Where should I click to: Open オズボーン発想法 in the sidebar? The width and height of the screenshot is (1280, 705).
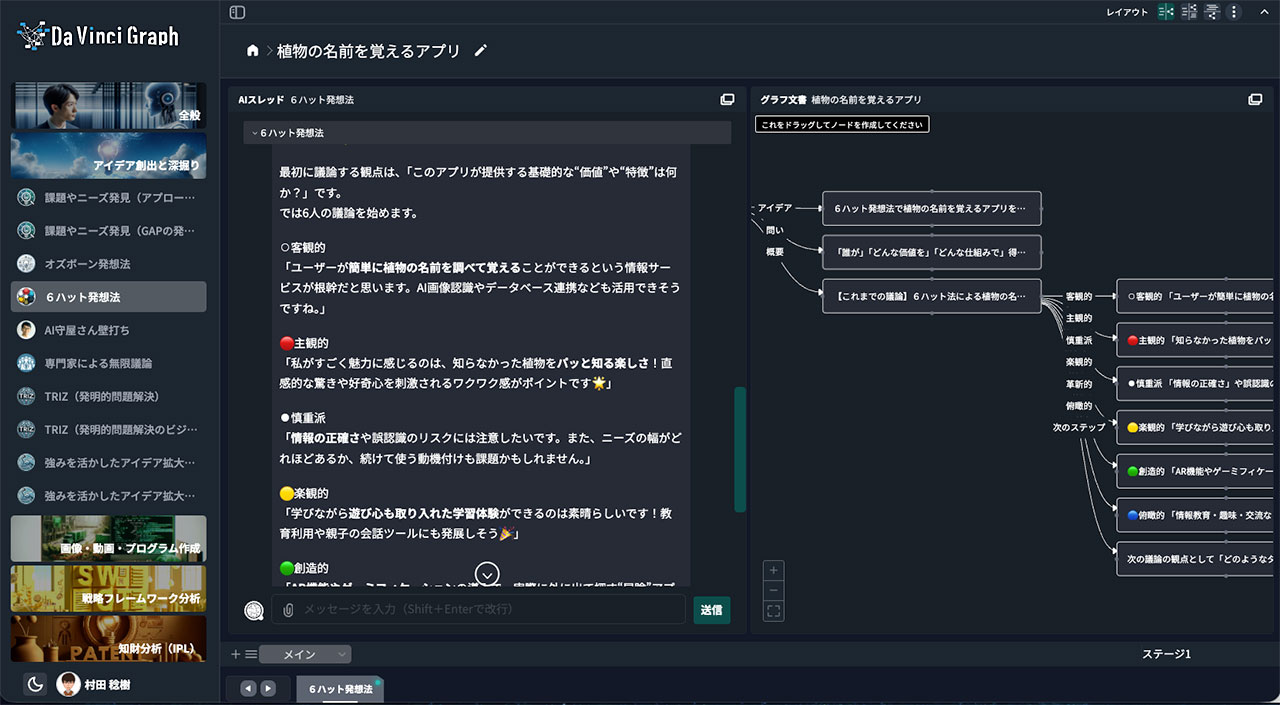[x=87, y=264]
